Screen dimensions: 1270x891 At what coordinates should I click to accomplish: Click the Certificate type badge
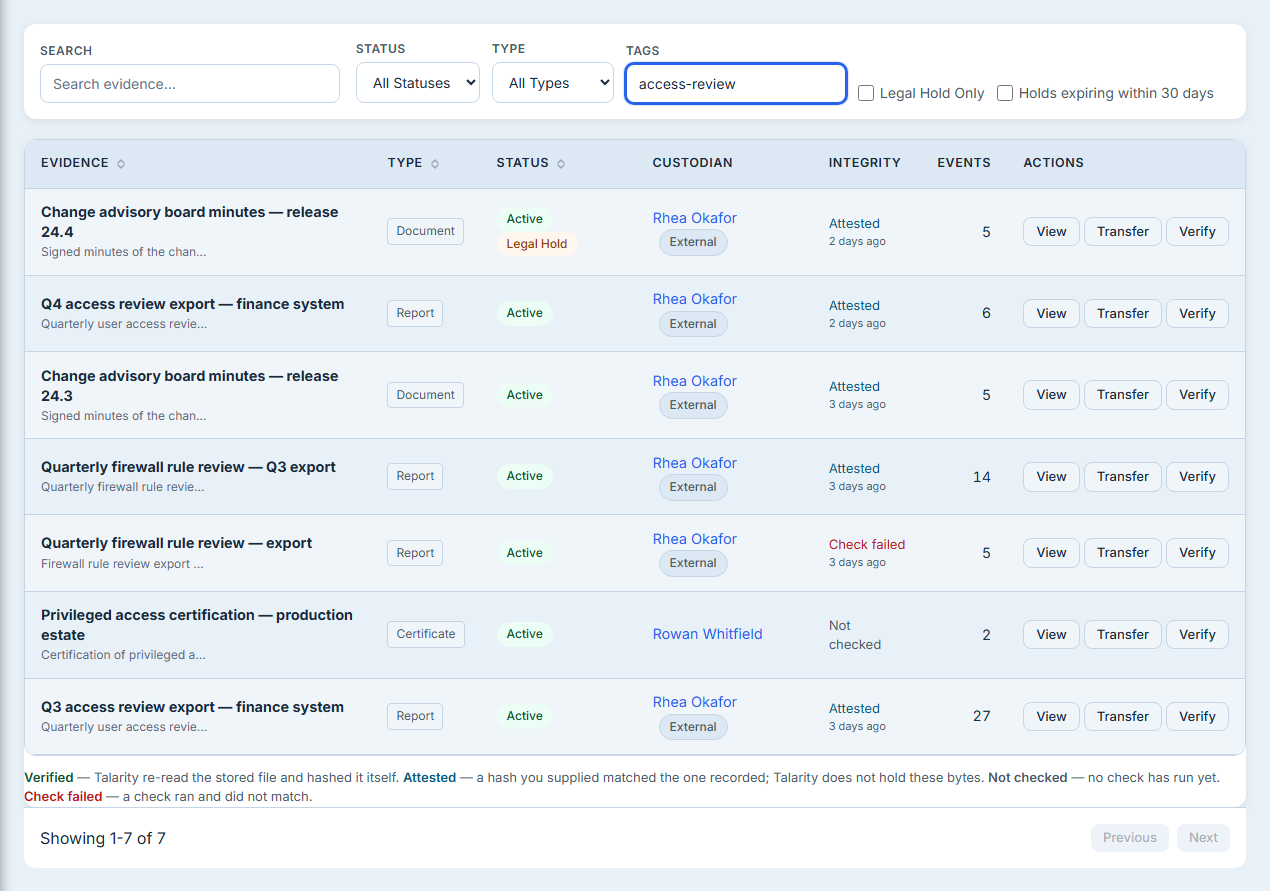pyautogui.click(x=426, y=634)
